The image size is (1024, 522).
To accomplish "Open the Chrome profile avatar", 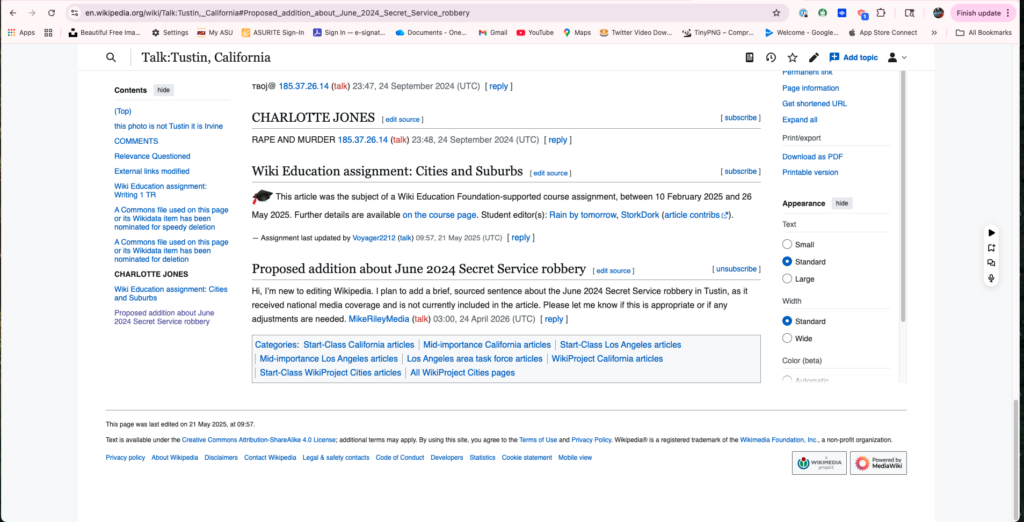I will 938,12.
